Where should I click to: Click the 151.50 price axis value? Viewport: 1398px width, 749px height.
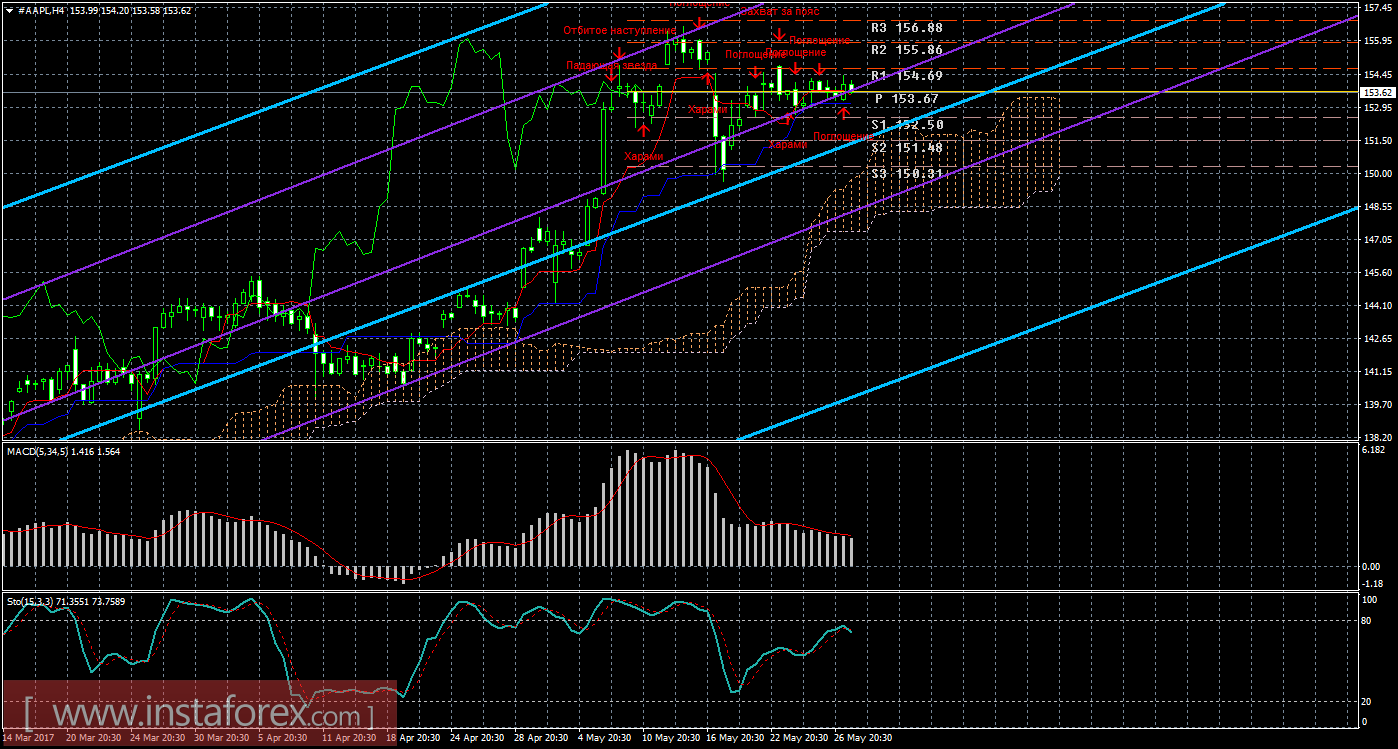click(1377, 140)
